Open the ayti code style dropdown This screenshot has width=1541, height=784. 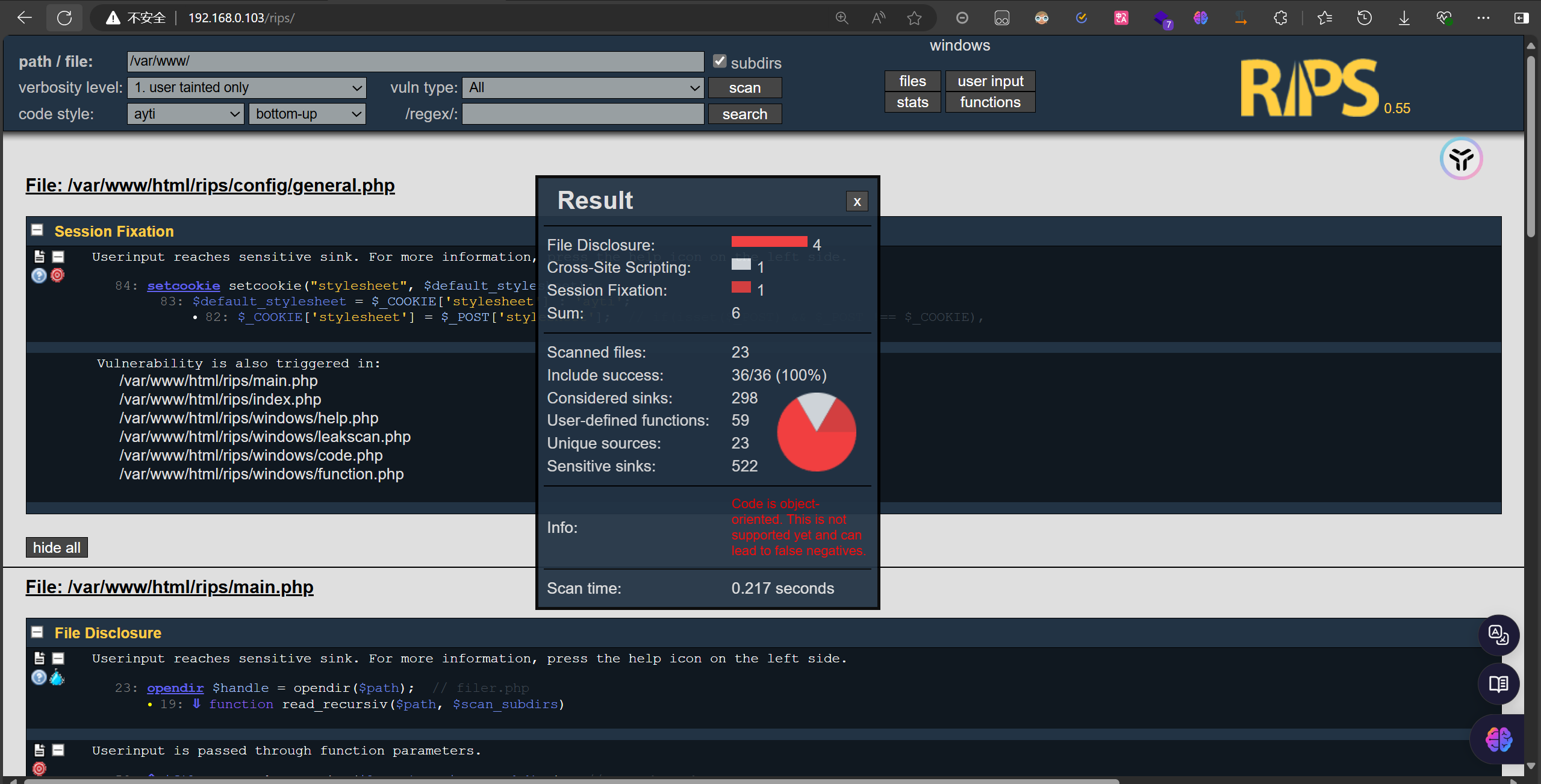point(185,114)
